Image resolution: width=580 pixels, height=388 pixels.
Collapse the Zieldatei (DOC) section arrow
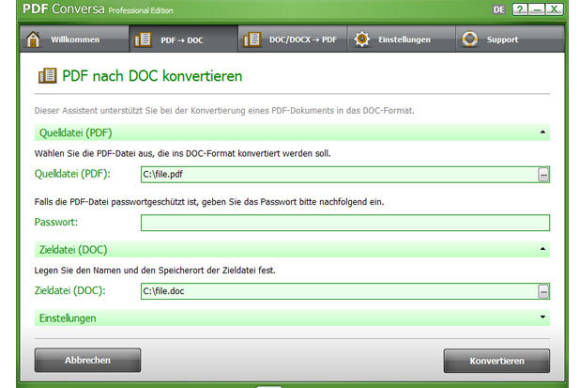tap(543, 249)
